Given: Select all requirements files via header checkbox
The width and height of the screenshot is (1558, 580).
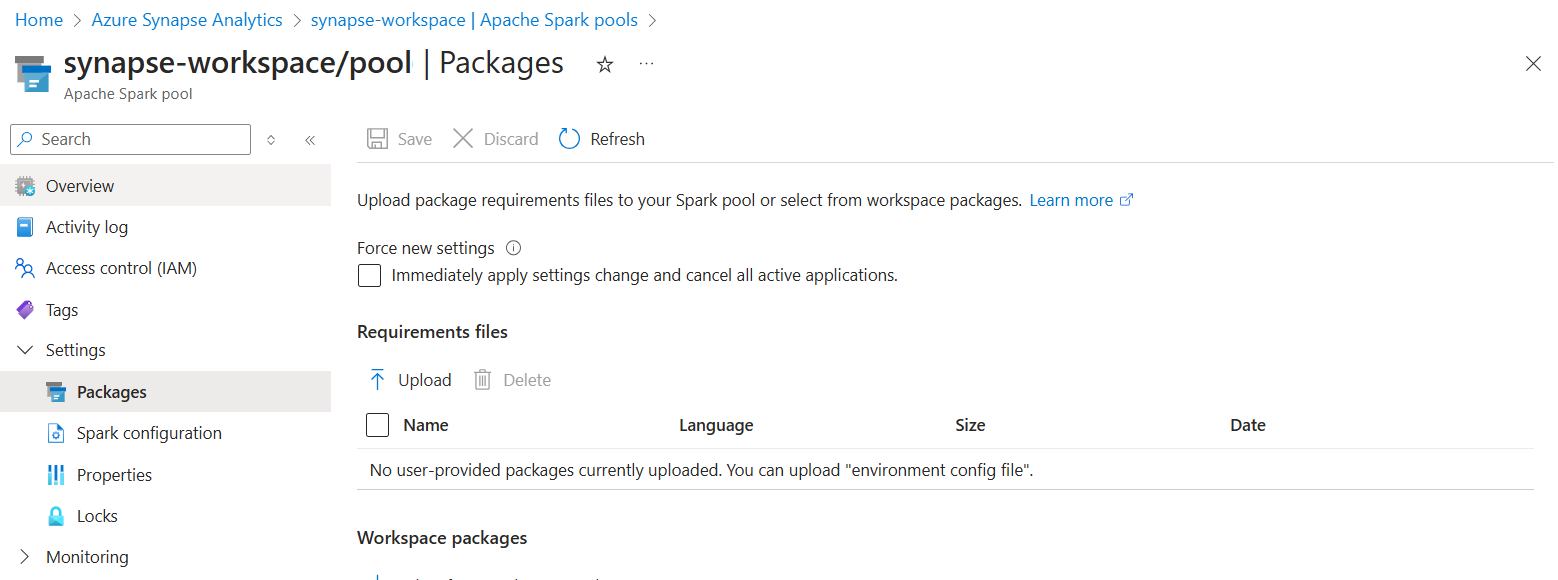Looking at the screenshot, I should 377,424.
